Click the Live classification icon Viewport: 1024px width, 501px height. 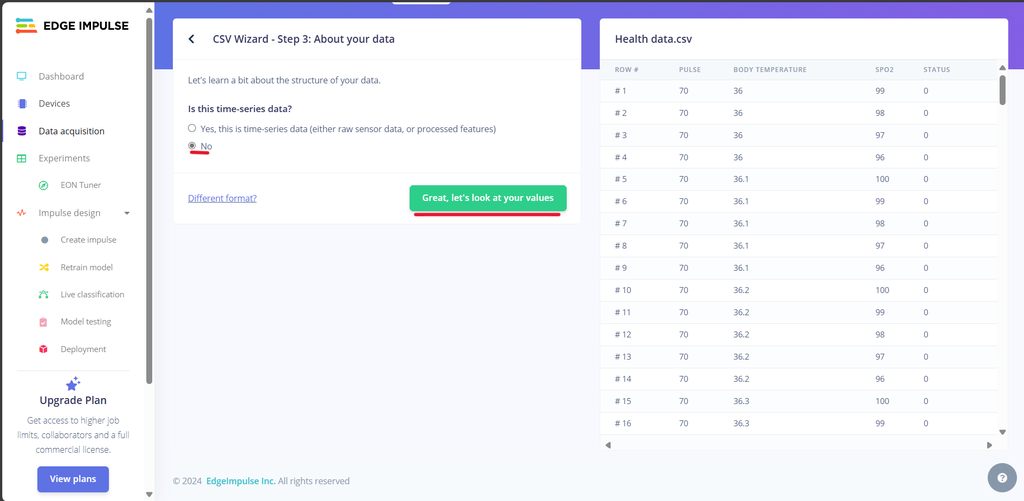[44, 295]
